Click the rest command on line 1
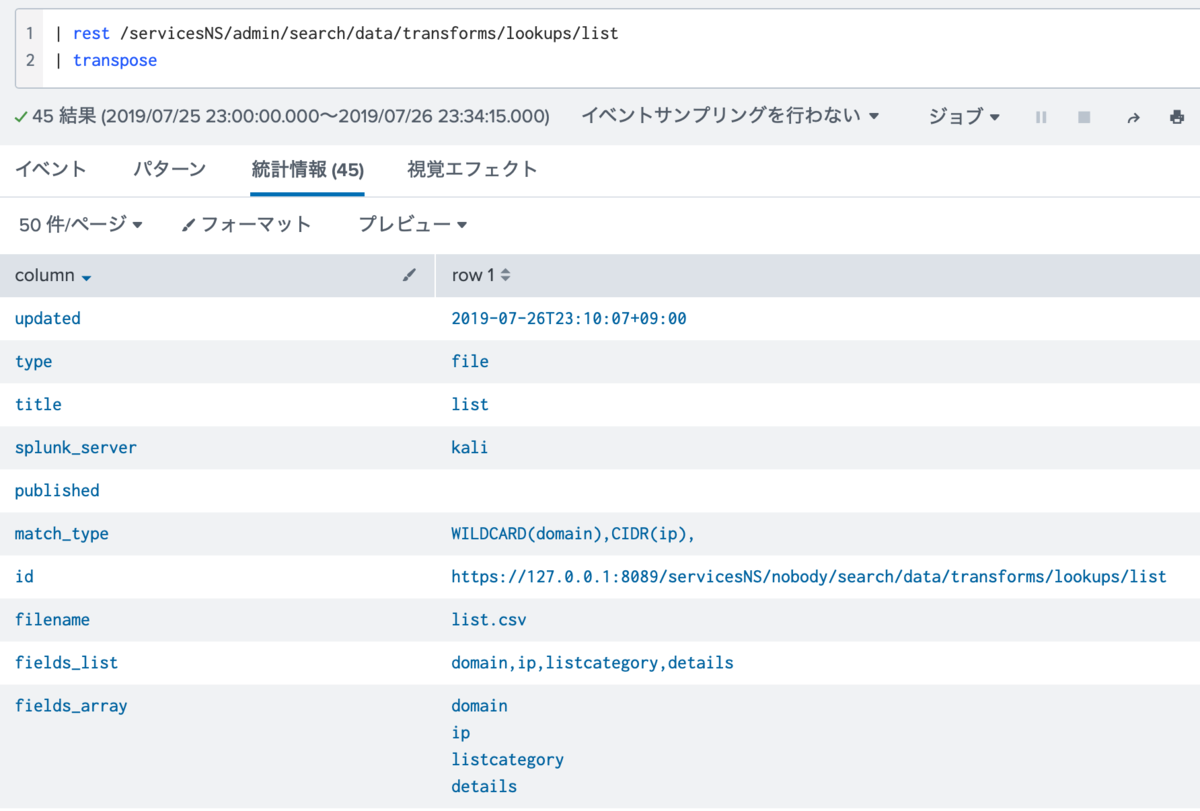Screen dimensions: 1200x811 (91, 33)
